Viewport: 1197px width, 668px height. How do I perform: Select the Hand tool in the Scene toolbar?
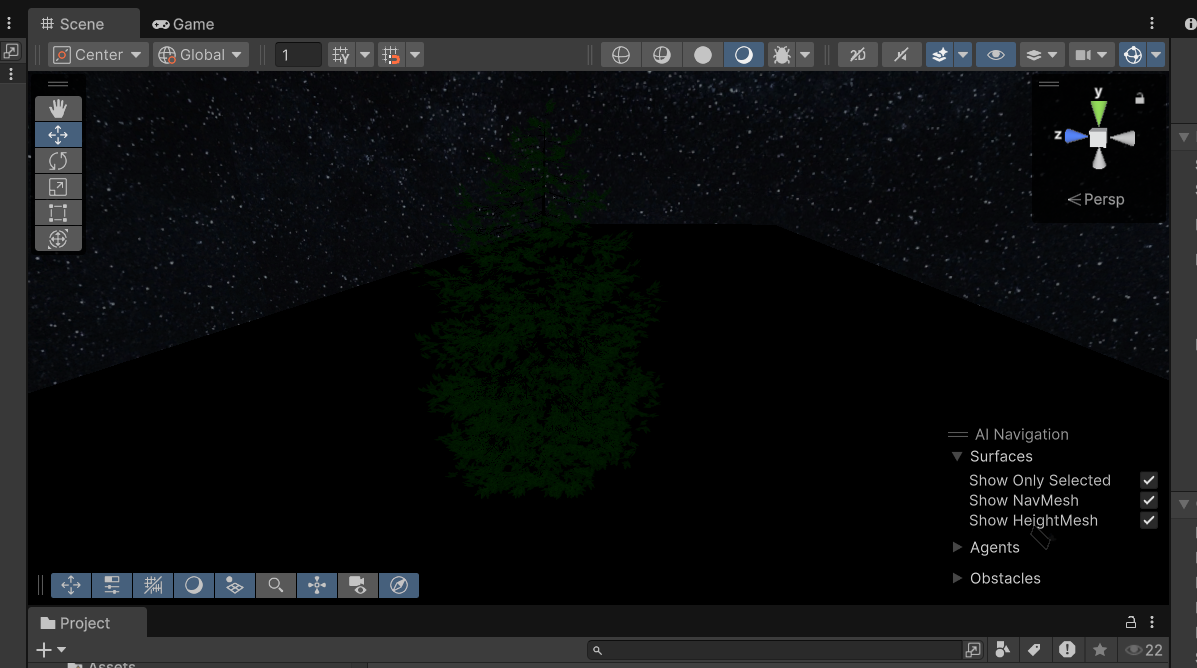(58, 108)
